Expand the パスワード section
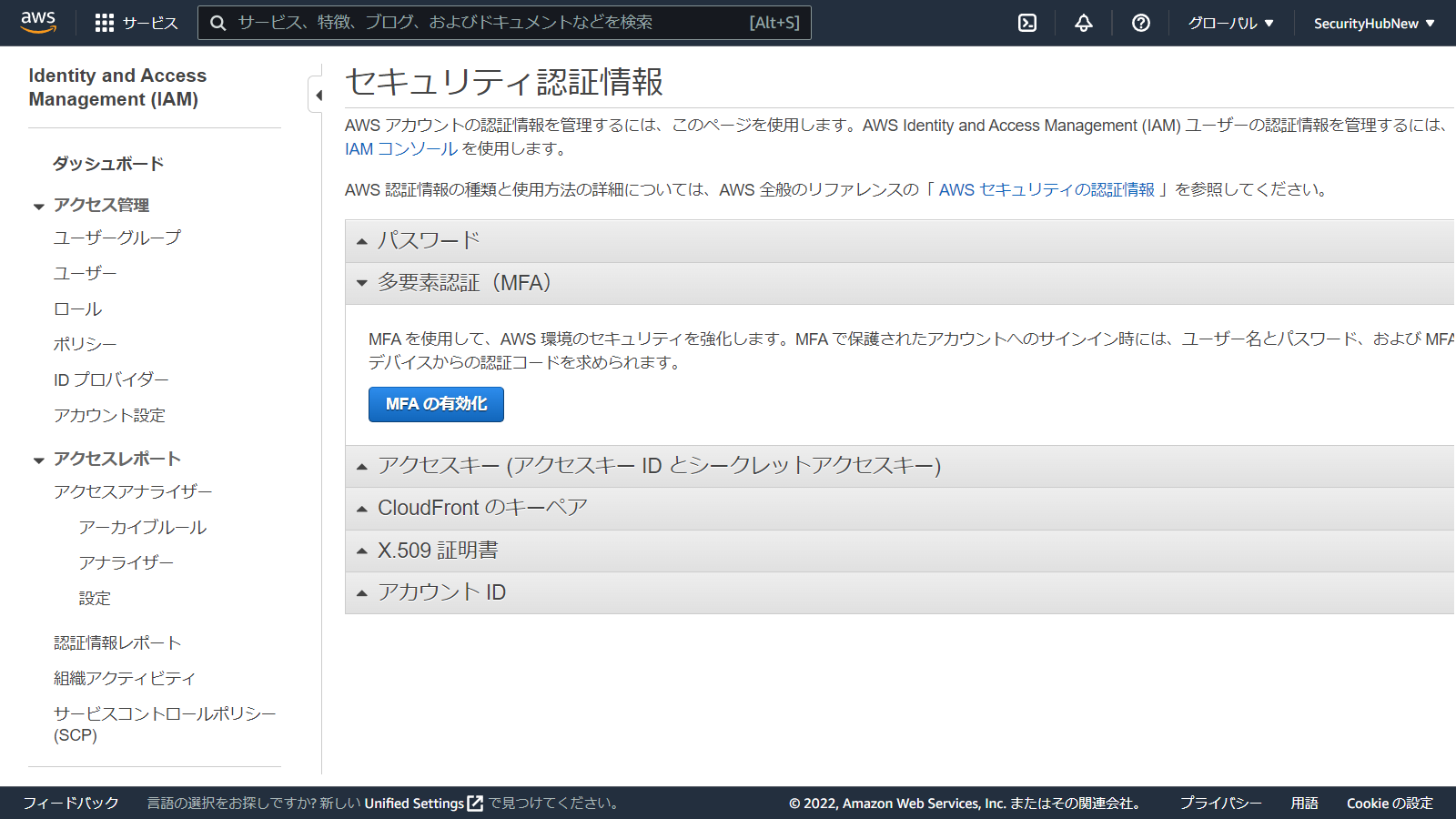The height and width of the screenshot is (819, 1456). click(429, 241)
